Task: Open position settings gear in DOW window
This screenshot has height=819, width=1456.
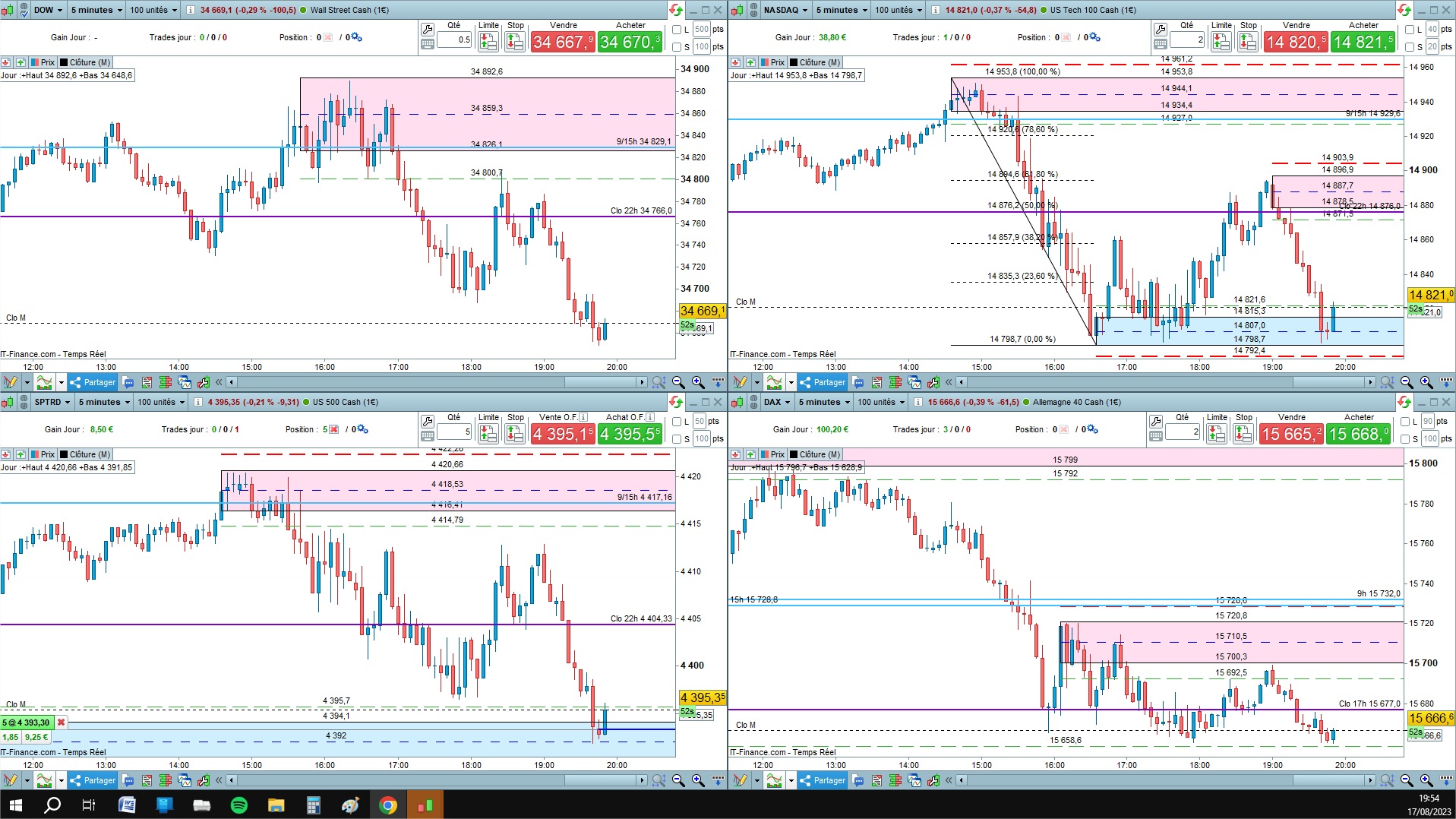Action: pos(356,37)
